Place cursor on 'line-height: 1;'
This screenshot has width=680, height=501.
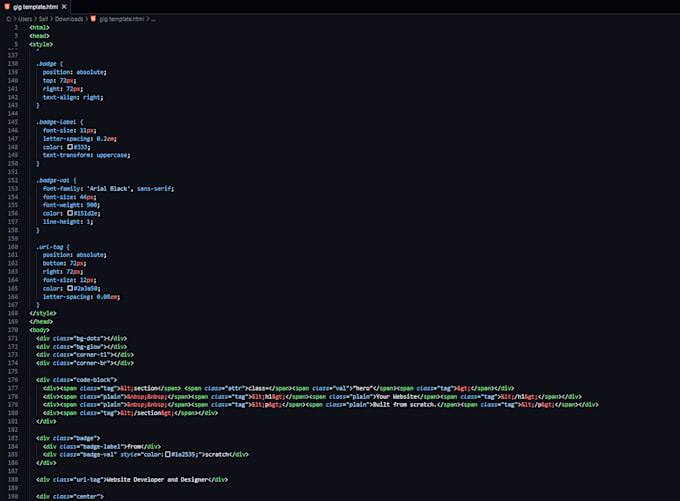[68, 222]
